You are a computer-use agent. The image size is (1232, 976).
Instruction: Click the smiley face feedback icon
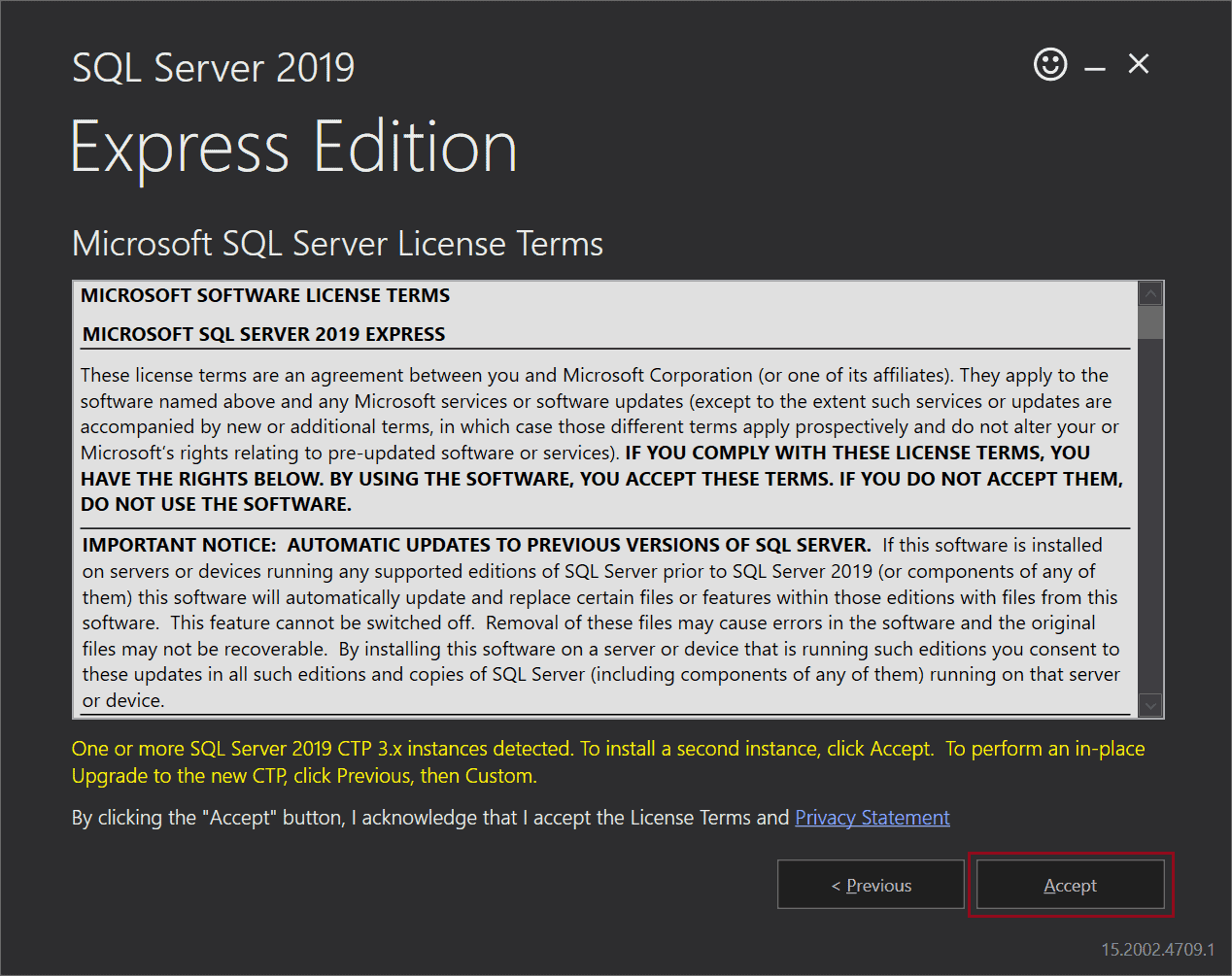point(1049,65)
